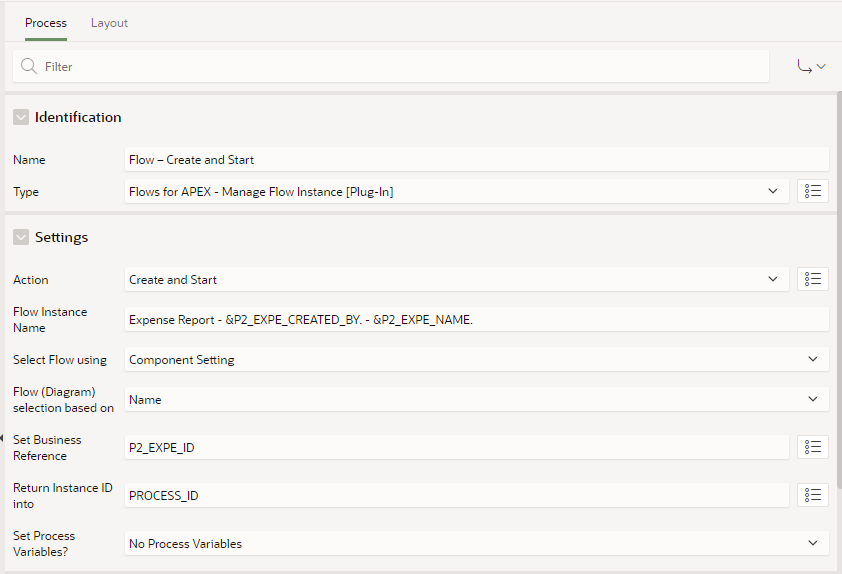Screen dimensions: 842x574
Task: Expand the Select Flow using dropdown
Action: 476,359
